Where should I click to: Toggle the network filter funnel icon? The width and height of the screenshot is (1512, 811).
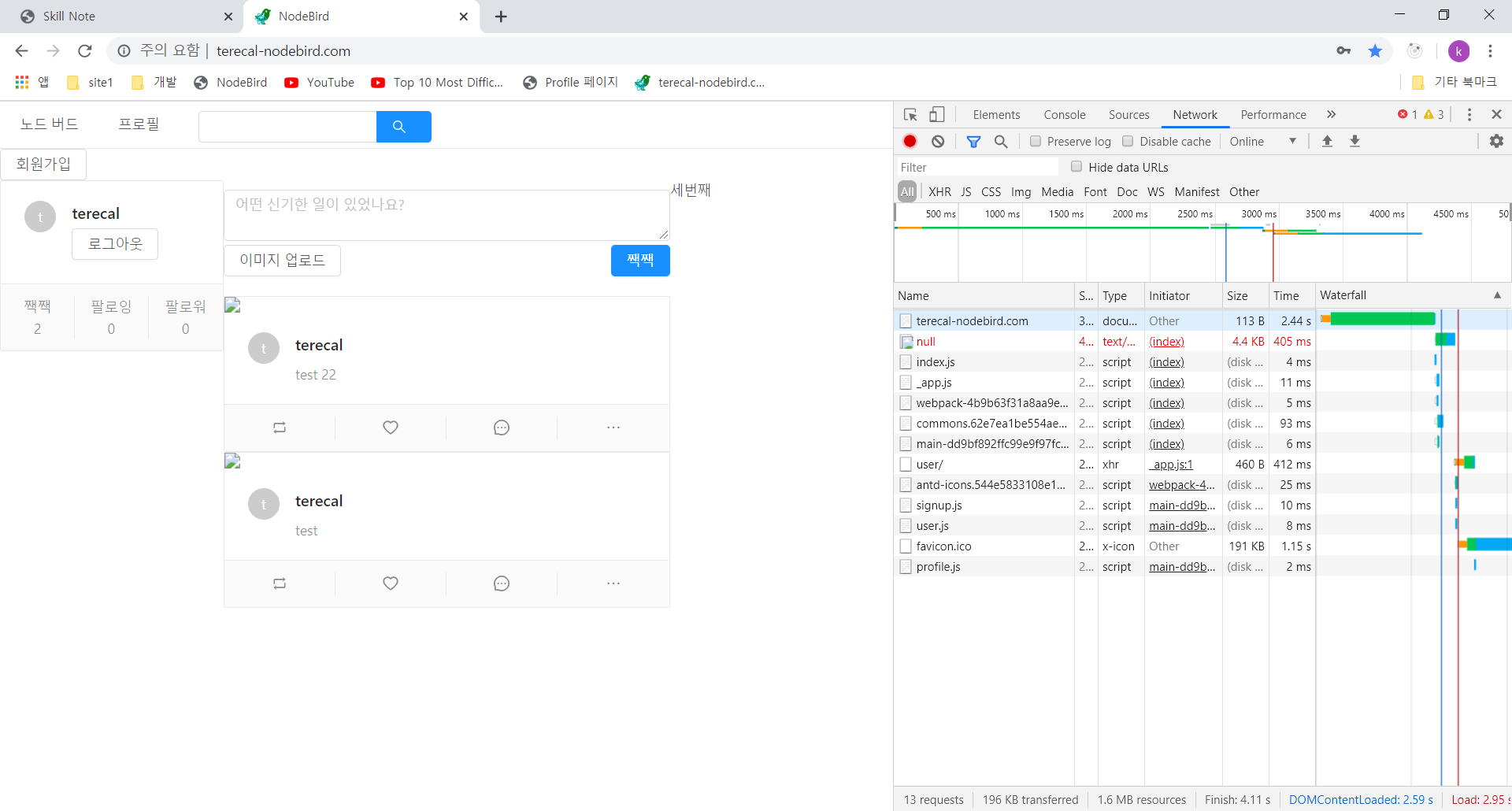(x=974, y=141)
